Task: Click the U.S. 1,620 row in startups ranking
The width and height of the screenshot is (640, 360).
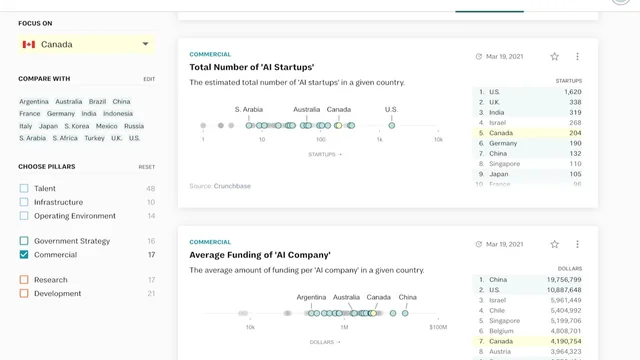Action: coord(528,92)
